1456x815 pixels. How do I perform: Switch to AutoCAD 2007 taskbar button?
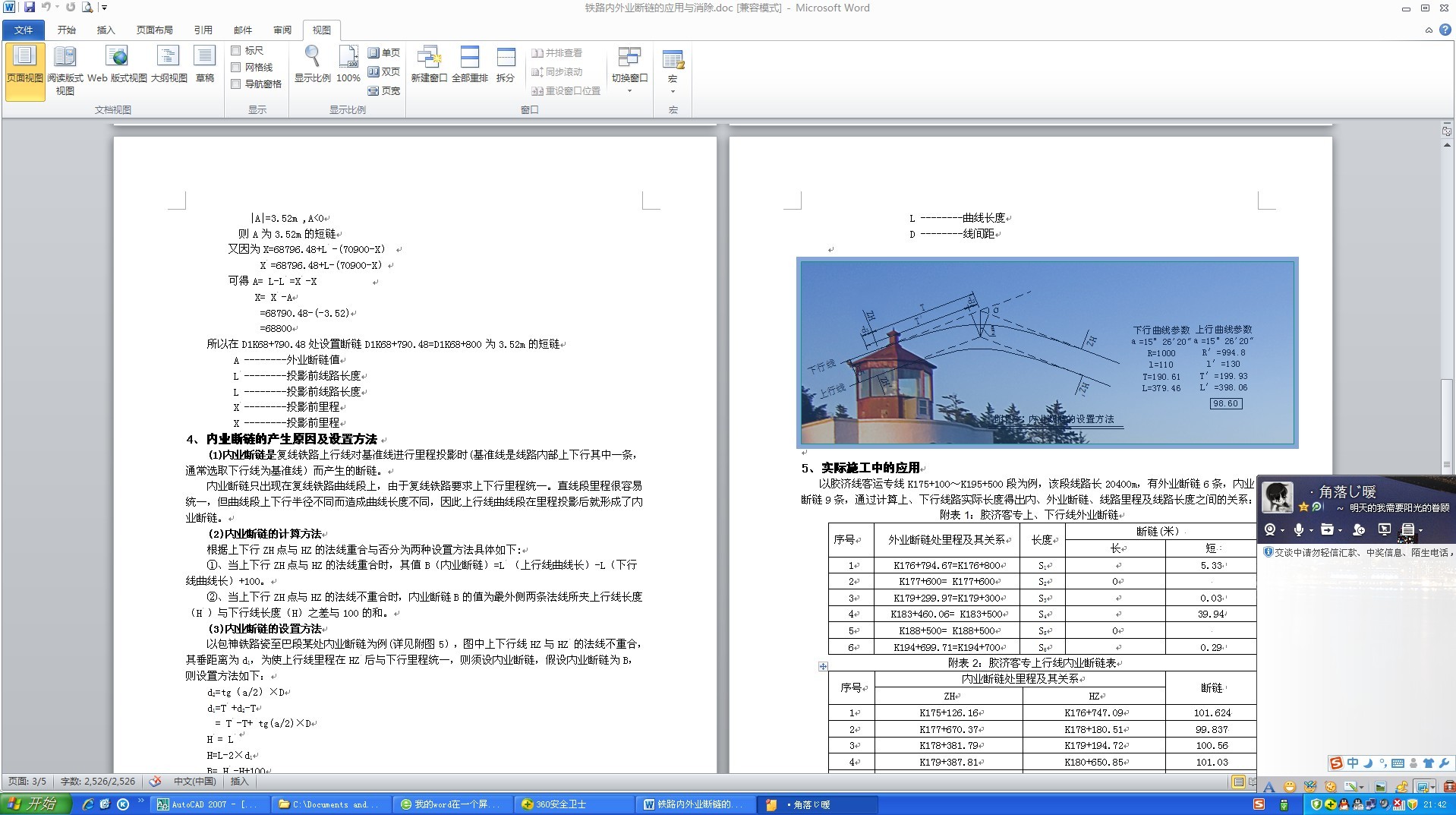210,804
